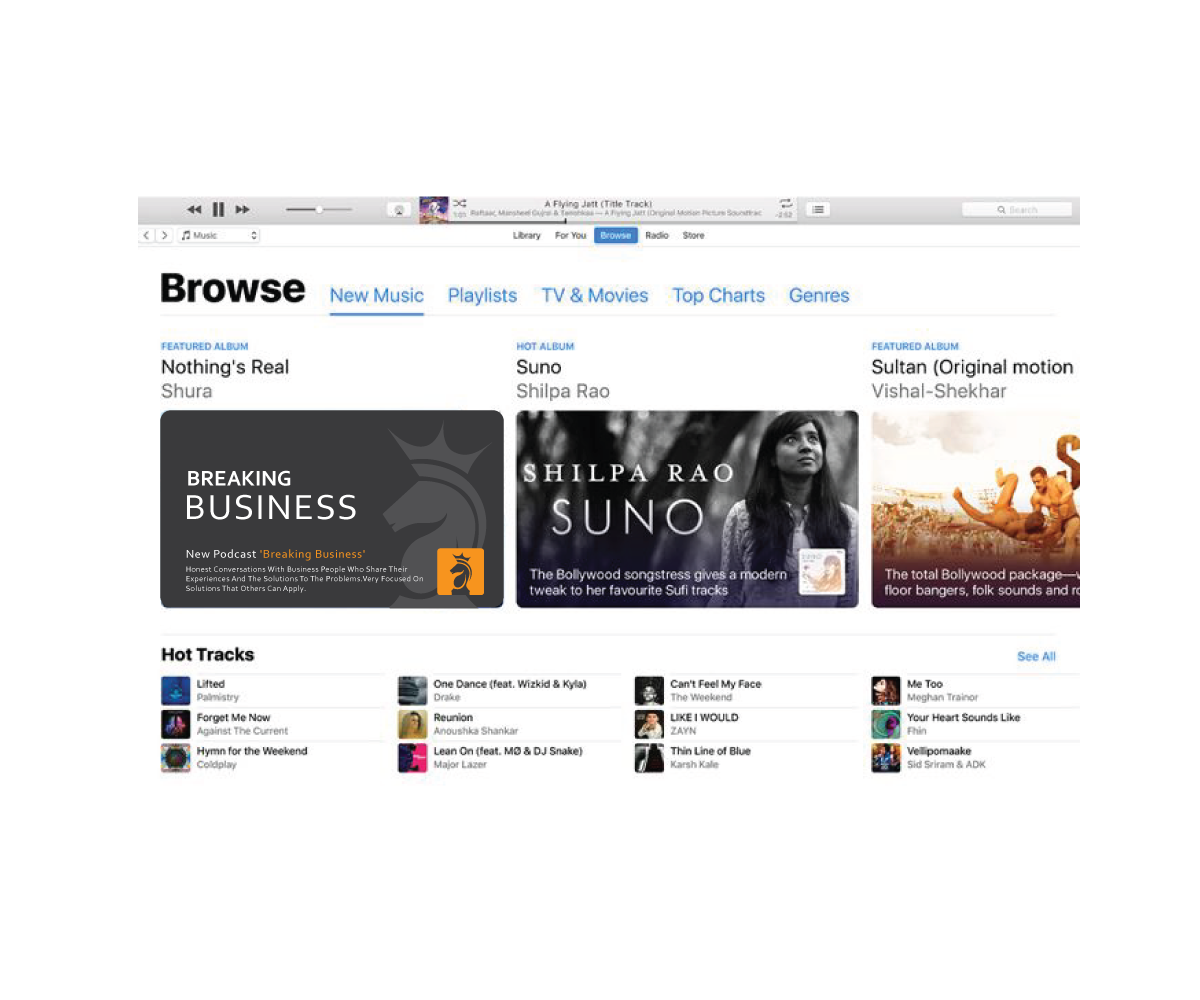Click the rewind/previous track button
This screenshot has width=1200, height=1000.
pyautogui.click(x=194, y=210)
